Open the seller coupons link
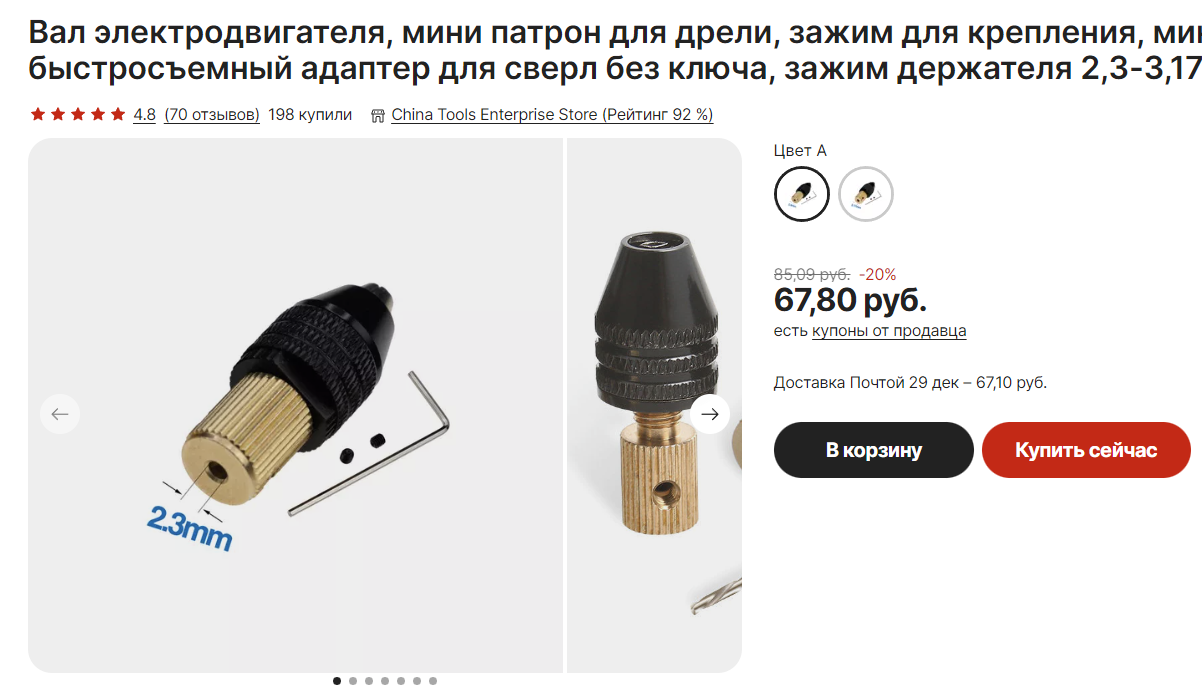This screenshot has height=686, width=1202. click(x=889, y=331)
